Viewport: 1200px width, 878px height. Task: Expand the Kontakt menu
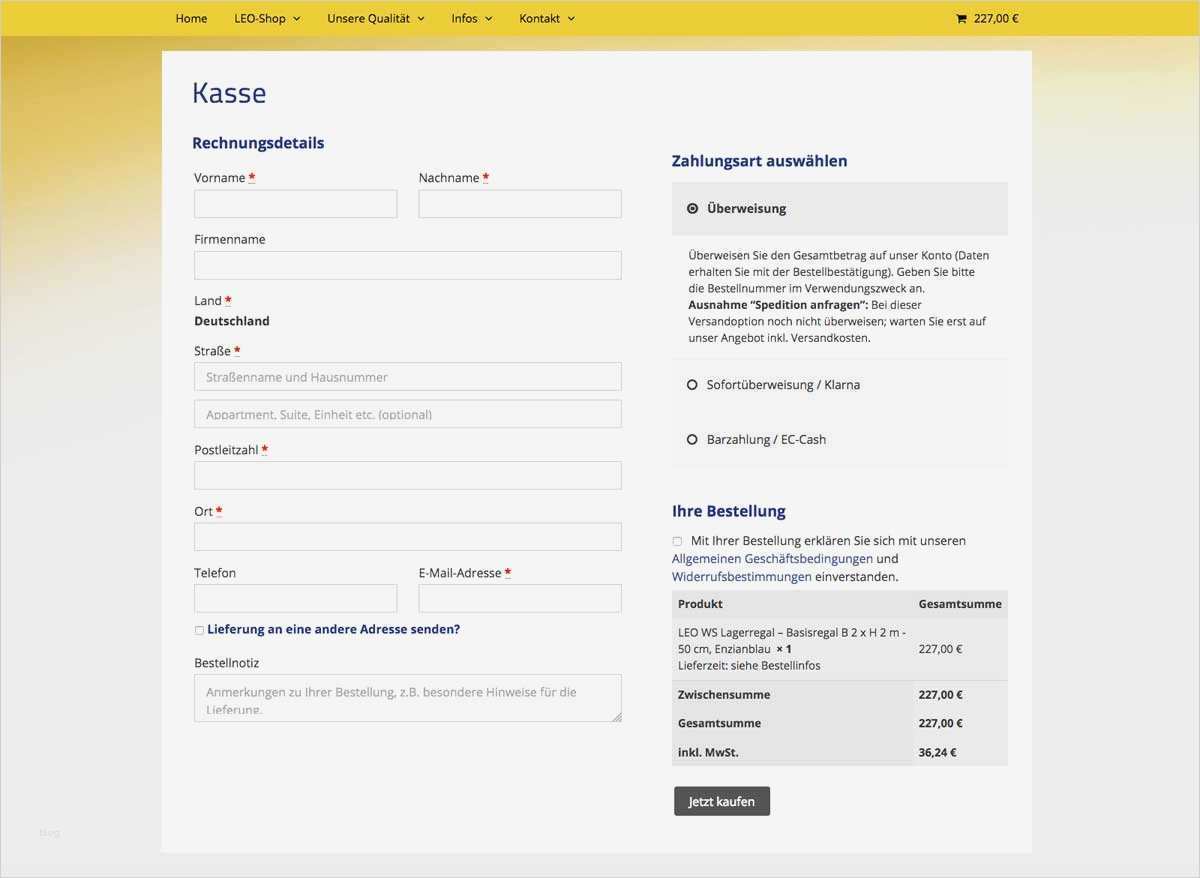tap(570, 18)
